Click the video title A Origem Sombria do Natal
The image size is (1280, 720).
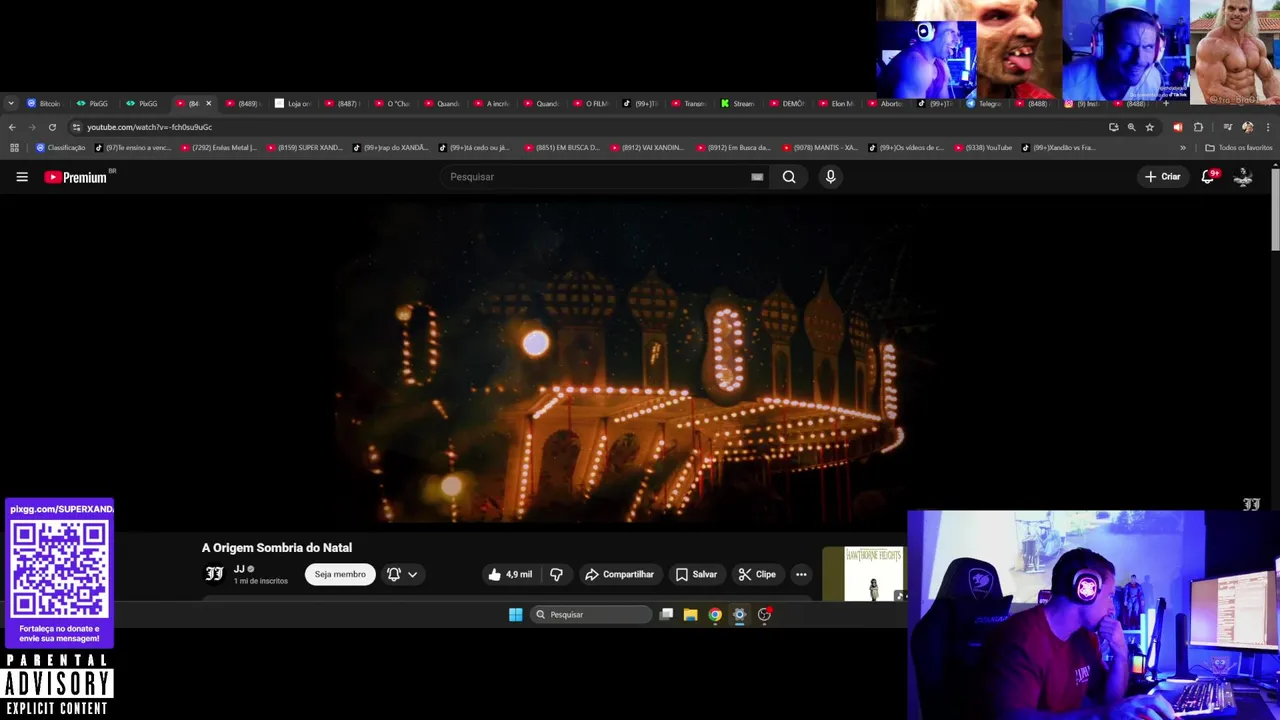[x=277, y=548]
